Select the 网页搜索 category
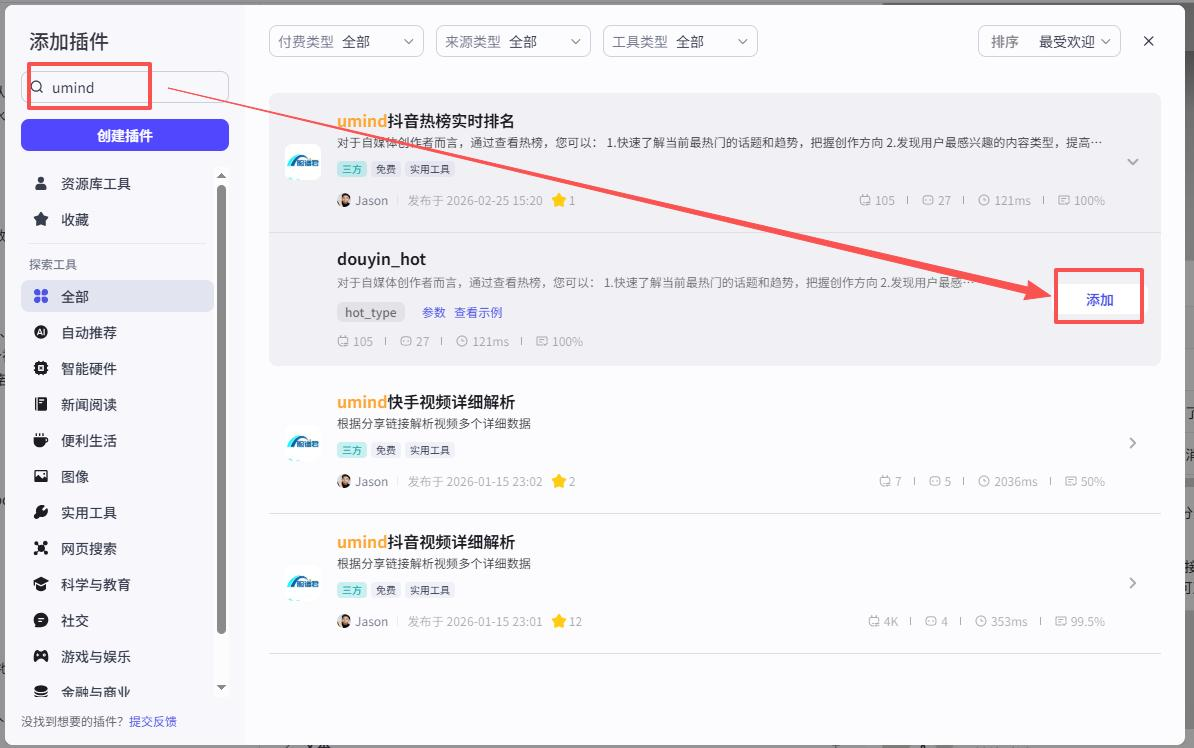This screenshot has width=1194, height=748. click(117, 548)
